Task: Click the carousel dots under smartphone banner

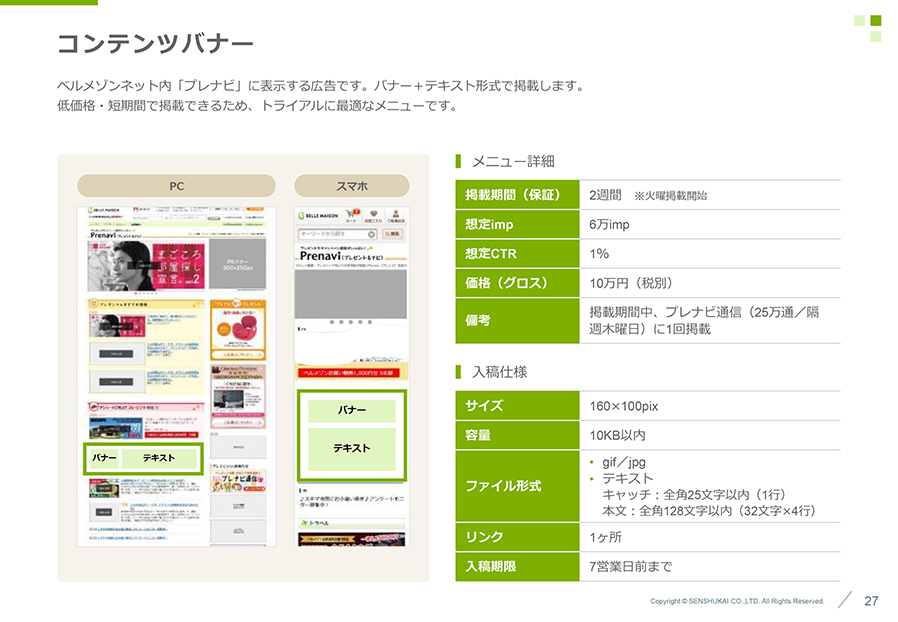Action: [351, 322]
